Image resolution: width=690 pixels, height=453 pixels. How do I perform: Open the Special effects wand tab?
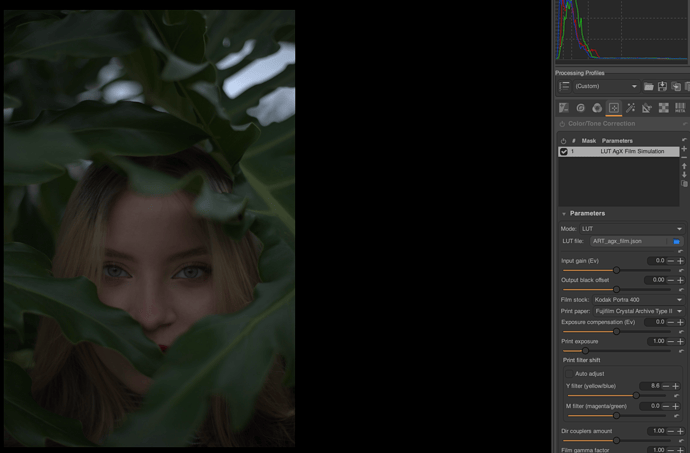point(631,108)
